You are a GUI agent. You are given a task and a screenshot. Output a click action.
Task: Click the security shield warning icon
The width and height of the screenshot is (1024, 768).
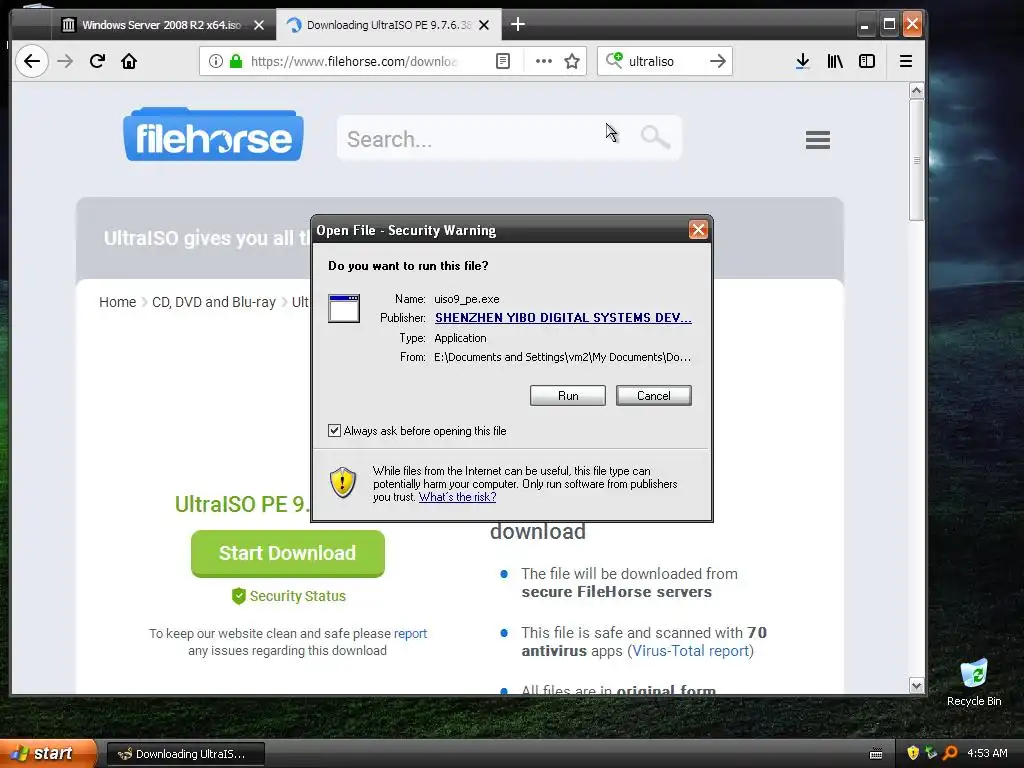[x=343, y=483]
